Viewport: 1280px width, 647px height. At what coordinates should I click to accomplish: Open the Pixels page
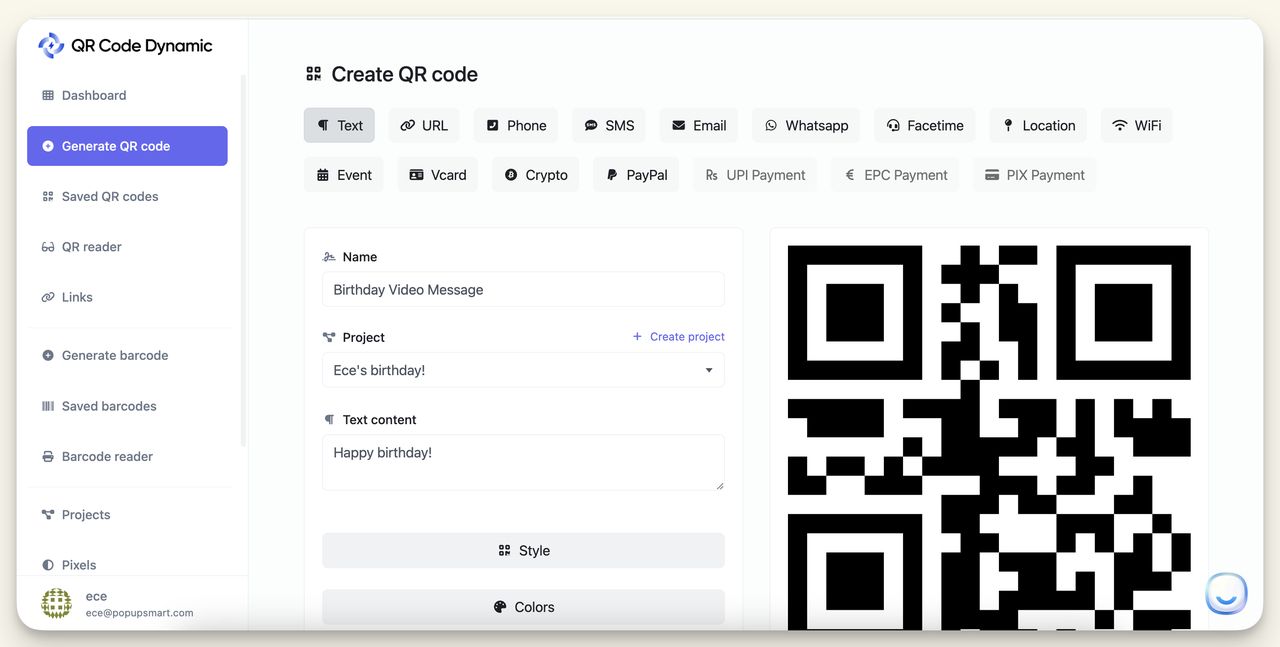tap(127, 563)
